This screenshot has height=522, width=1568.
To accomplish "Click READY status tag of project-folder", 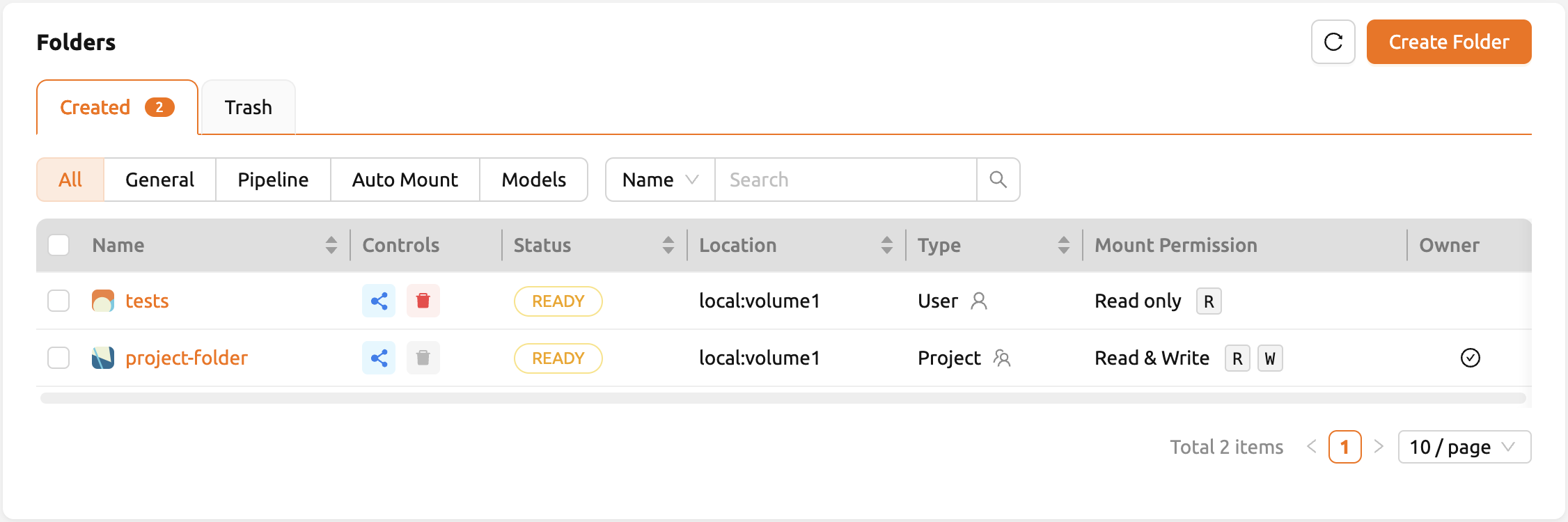I will [558, 358].
